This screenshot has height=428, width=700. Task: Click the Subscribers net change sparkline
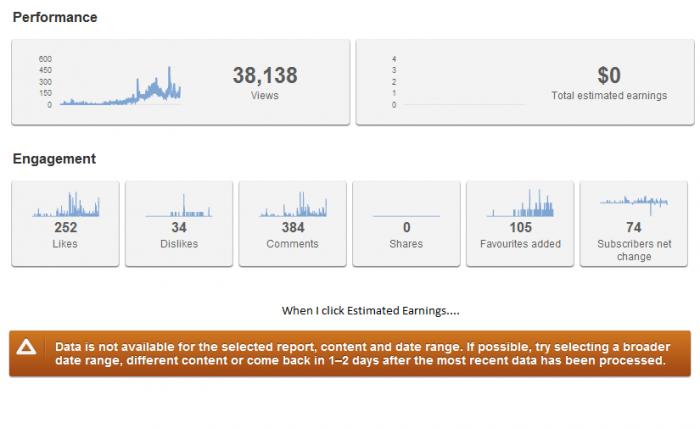pyautogui.click(x=634, y=205)
